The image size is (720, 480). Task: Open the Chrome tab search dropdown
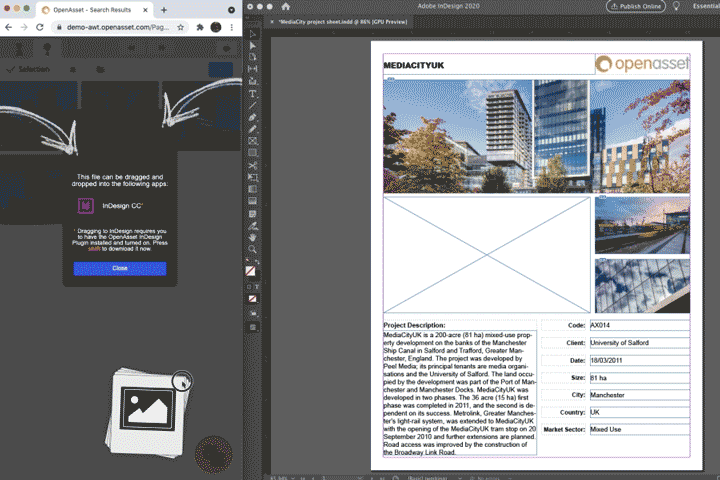click(231, 10)
